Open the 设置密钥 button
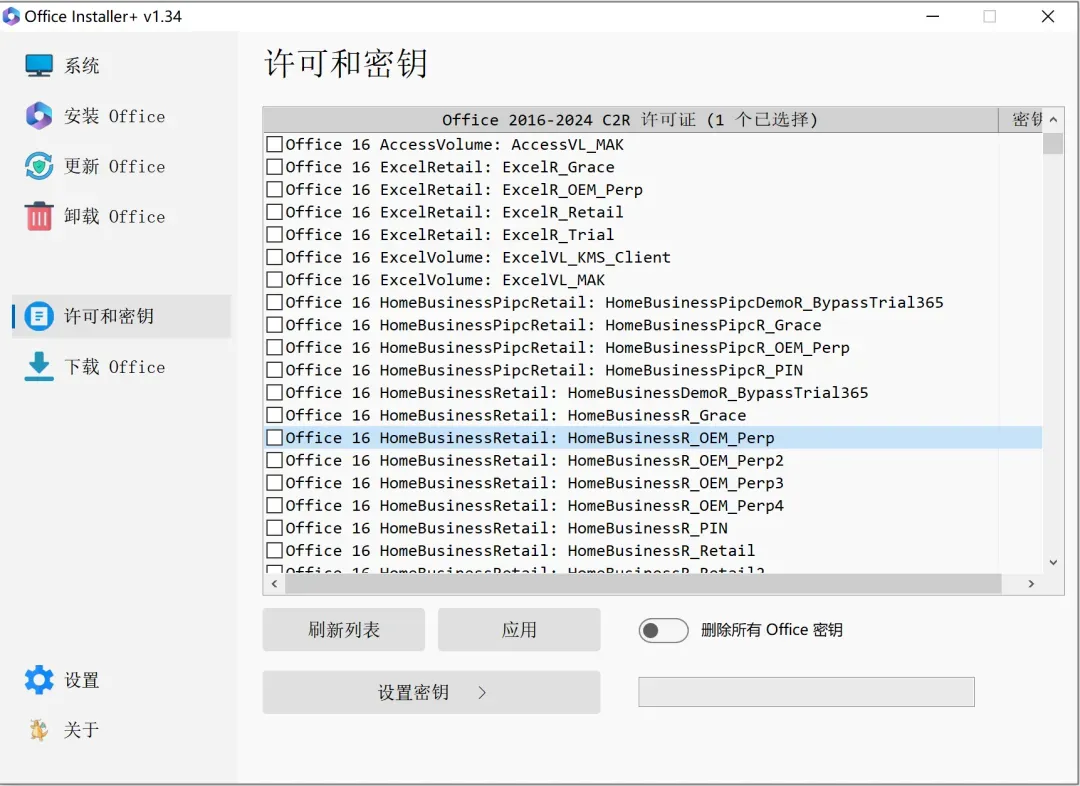Viewport: 1080px width, 786px height. pyautogui.click(x=431, y=692)
